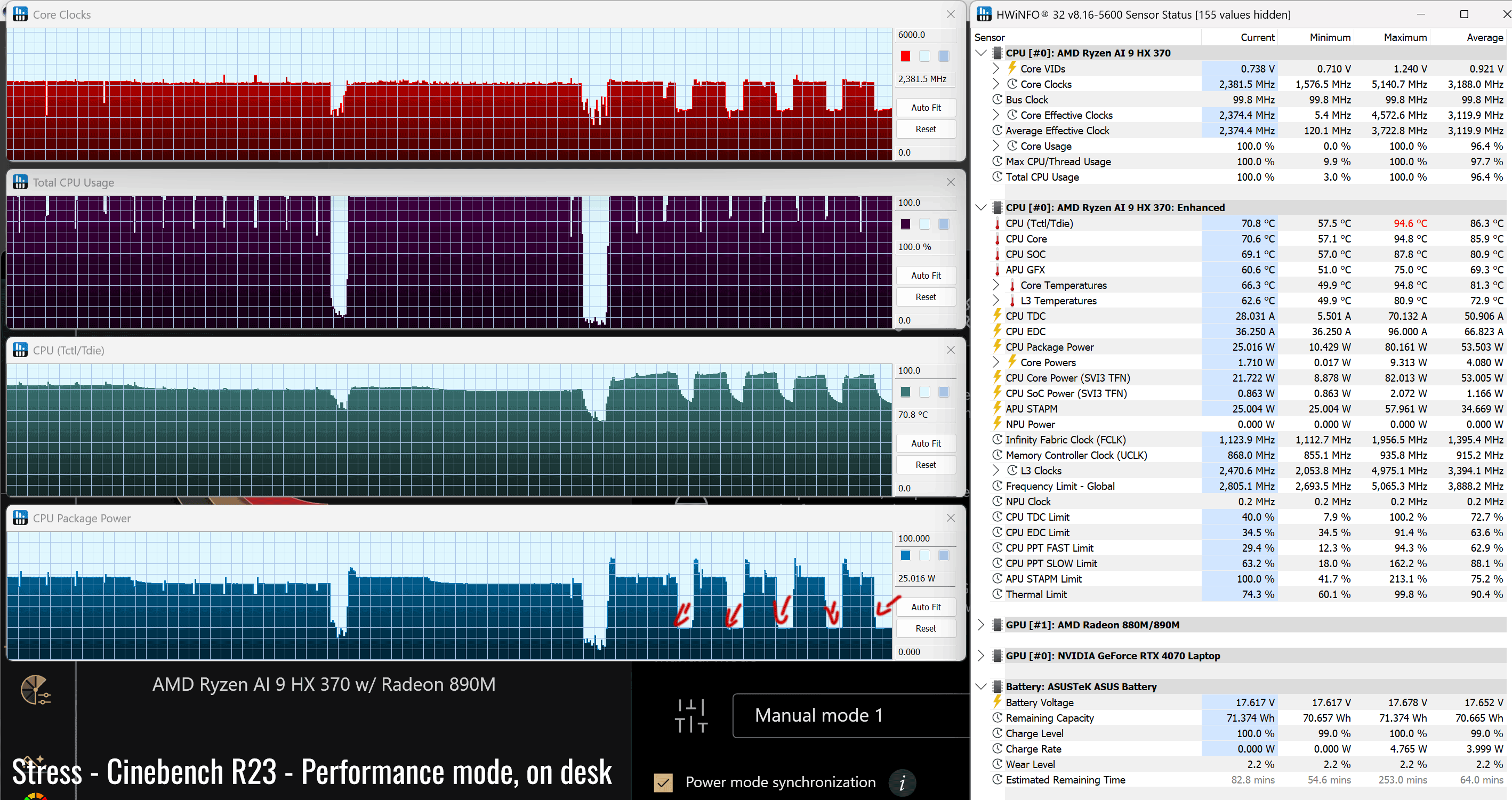This screenshot has height=800, width=1512.
Task: Click the Thermal Limit clock icon
Action: tap(996, 593)
